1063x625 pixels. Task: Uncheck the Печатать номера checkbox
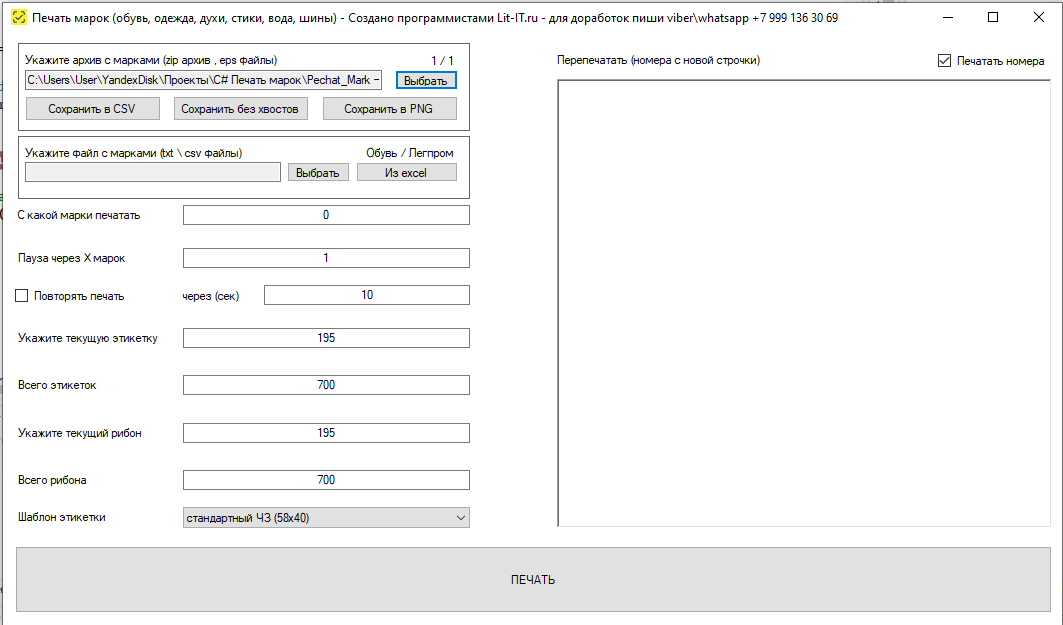[944, 61]
